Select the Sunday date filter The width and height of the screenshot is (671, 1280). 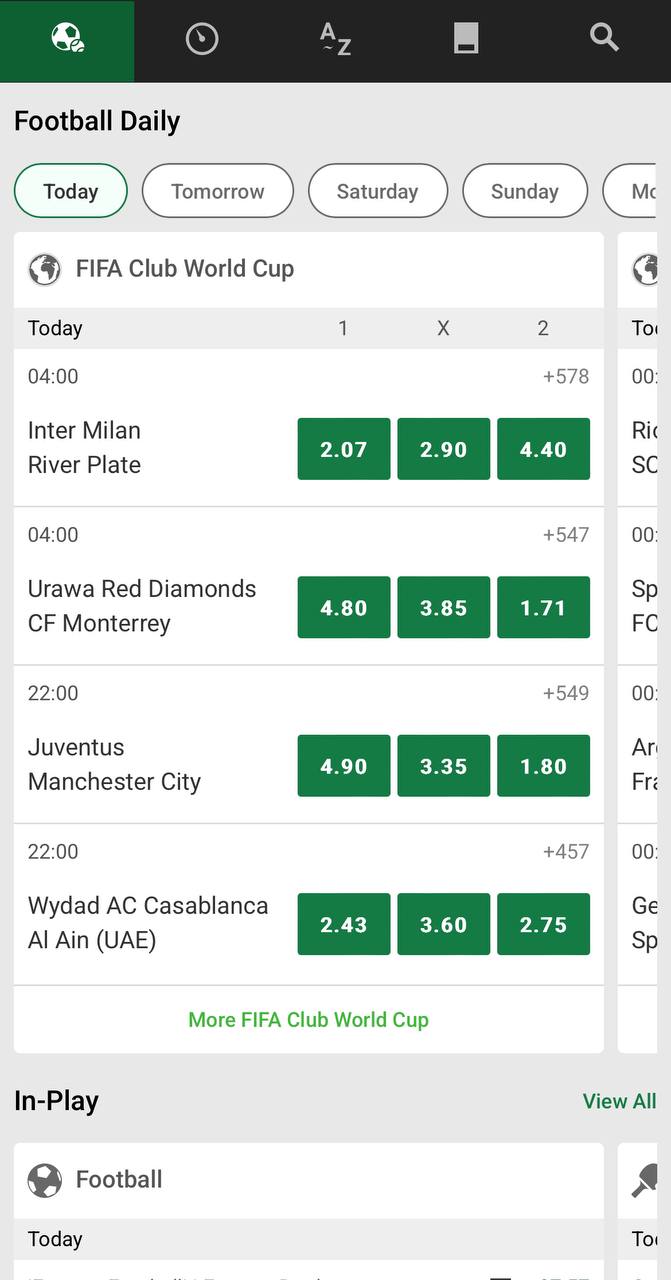[525, 191]
